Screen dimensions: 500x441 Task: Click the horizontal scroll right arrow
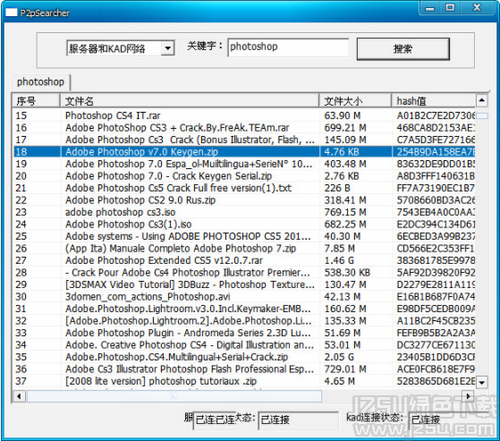coord(468,396)
